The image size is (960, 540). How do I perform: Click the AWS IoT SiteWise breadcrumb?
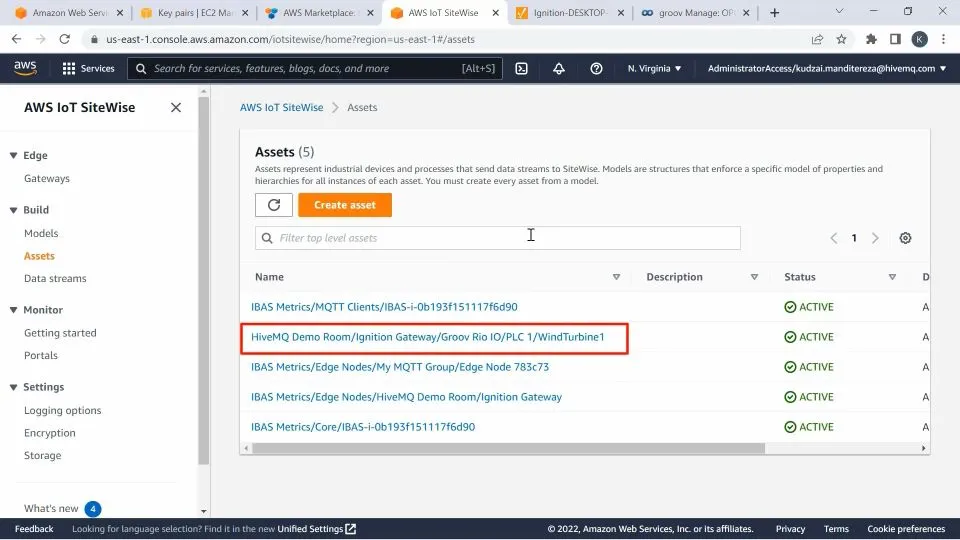tap(281, 108)
